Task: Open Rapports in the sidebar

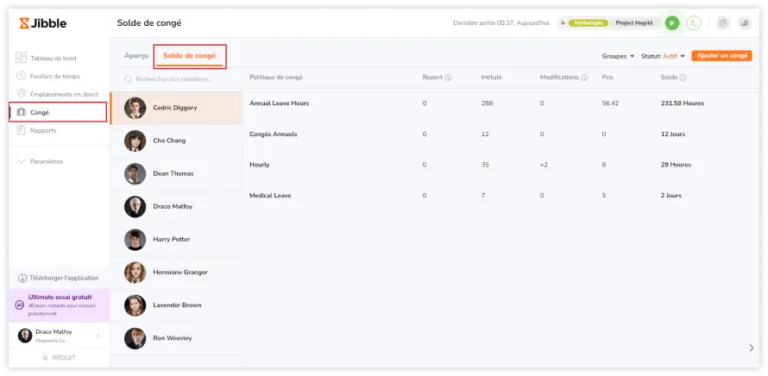Action: click(43, 130)
